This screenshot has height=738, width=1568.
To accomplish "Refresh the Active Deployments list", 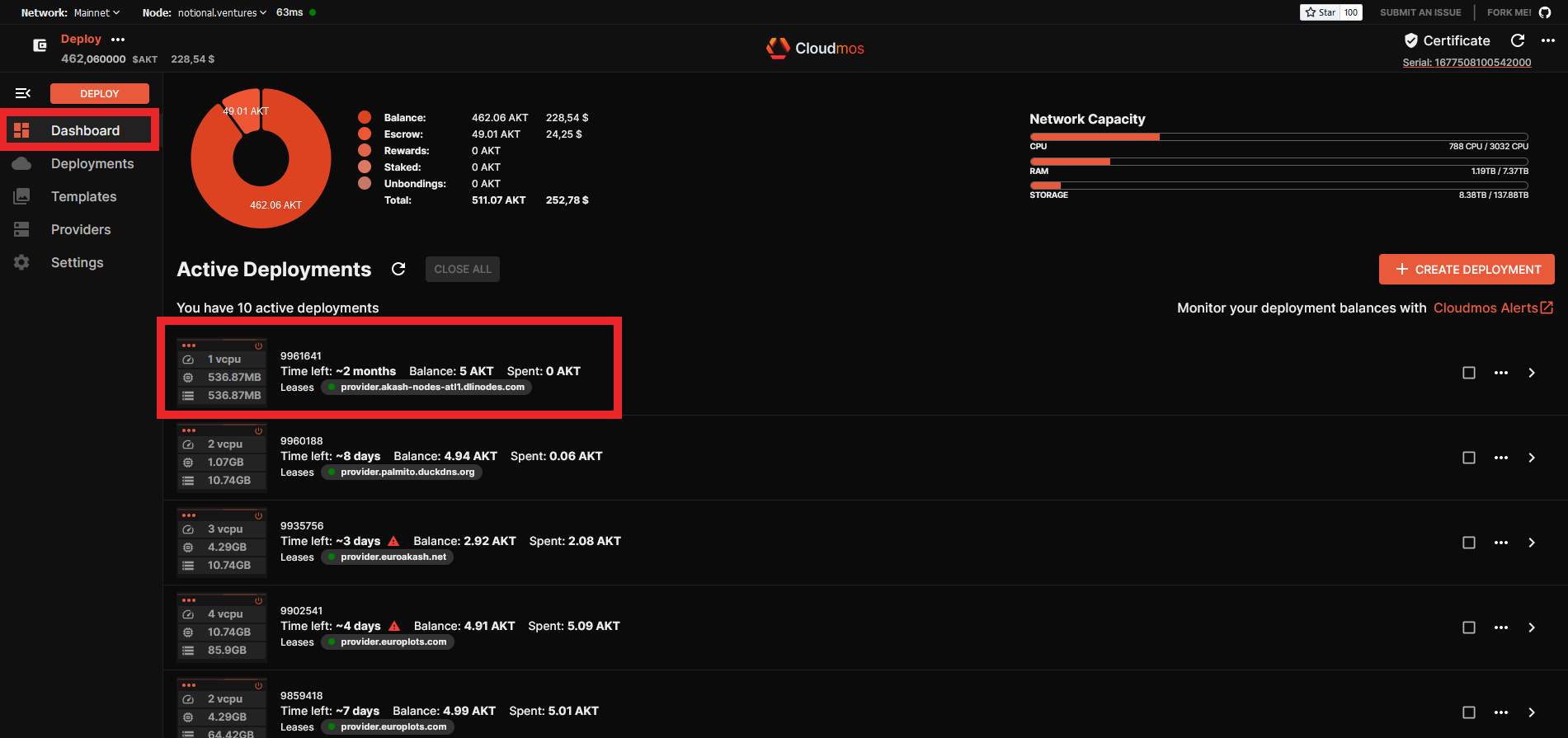I will tap(398, 269).
